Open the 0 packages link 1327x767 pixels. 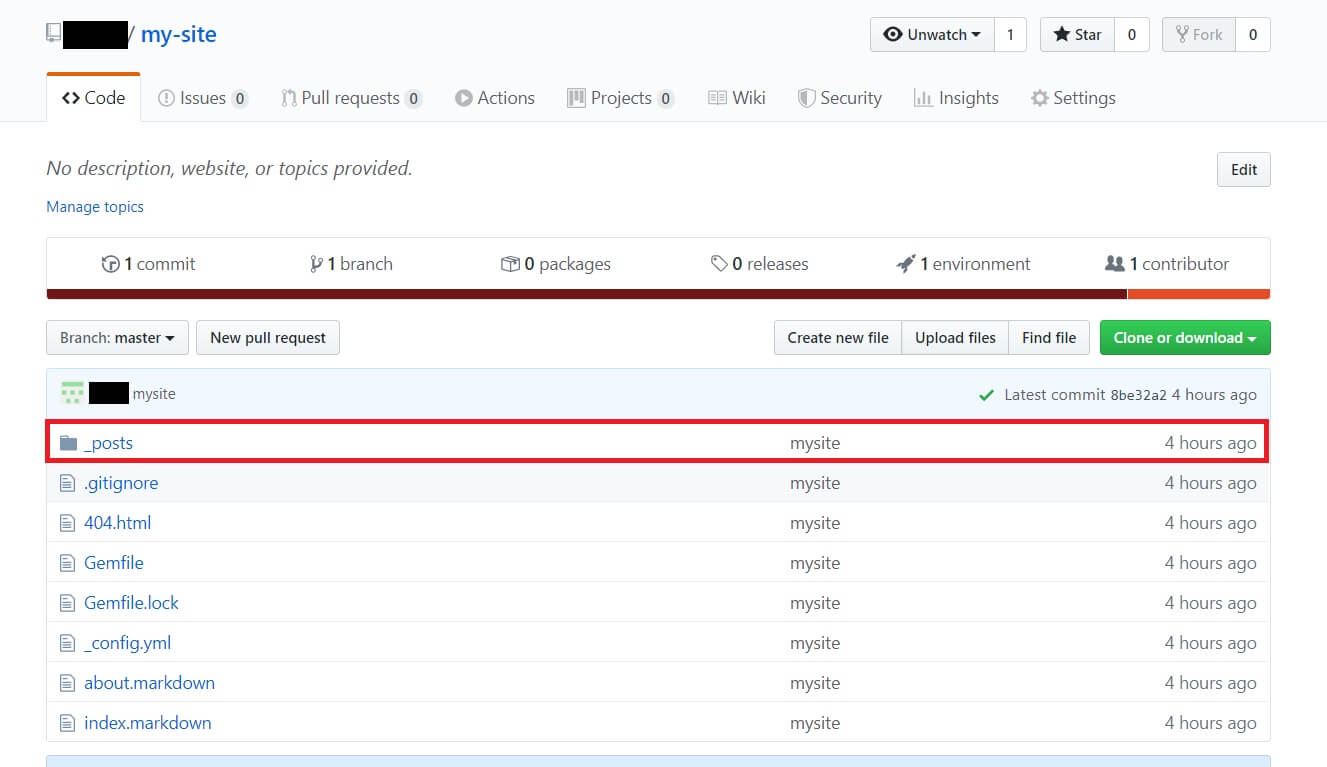point(555,264)
